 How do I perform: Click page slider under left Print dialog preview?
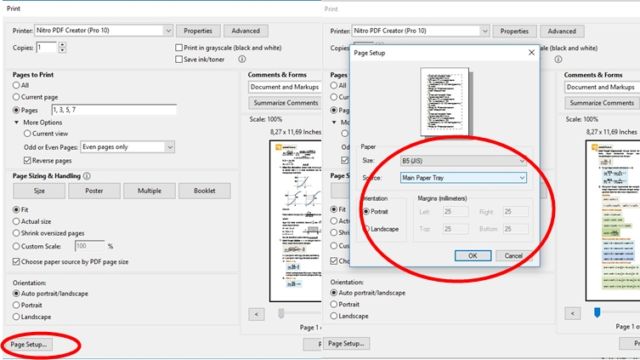pyautogui.click(x=281, y=313)
